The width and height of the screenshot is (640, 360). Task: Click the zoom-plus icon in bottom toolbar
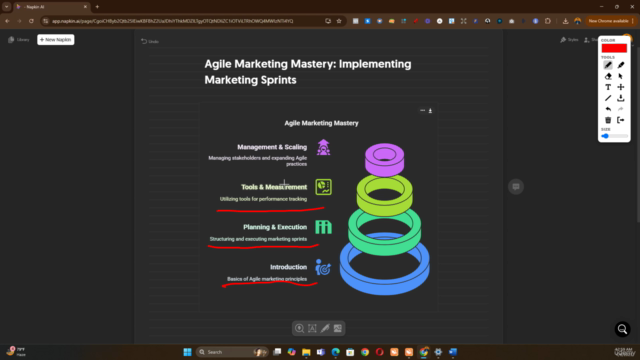[x=299, y=328]
